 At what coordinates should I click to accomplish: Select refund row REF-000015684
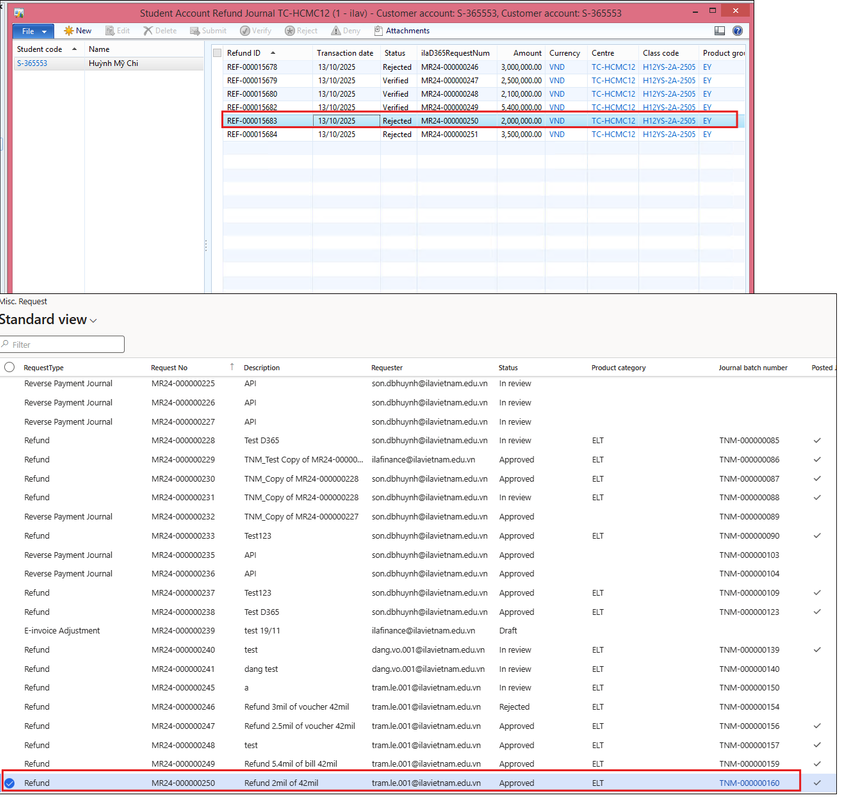(484, 134)
